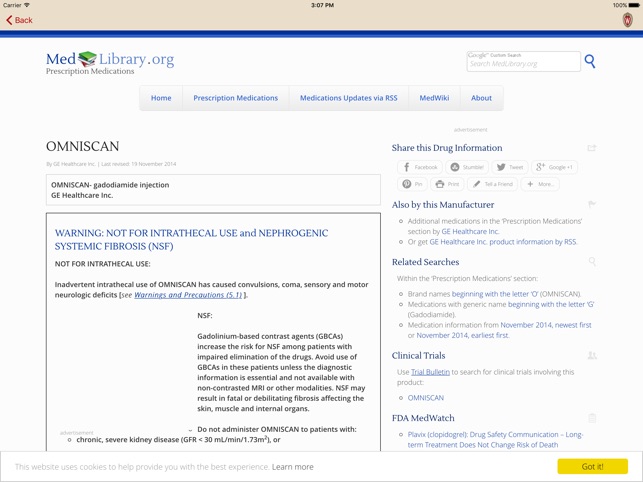Dismiss cookie notice with Got it!
Image resolution: width=643 pixels, height=482 pixels.
[592, 466]
